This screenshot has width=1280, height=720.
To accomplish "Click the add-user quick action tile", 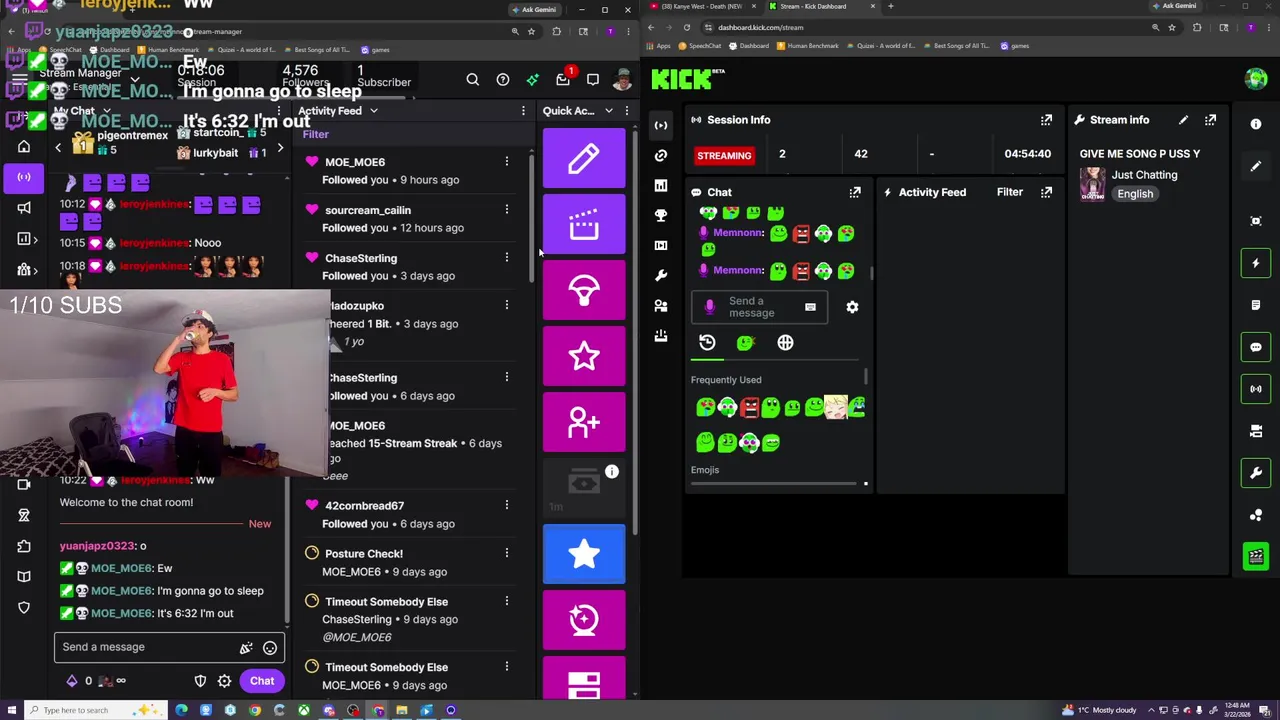I will point(584,423).
